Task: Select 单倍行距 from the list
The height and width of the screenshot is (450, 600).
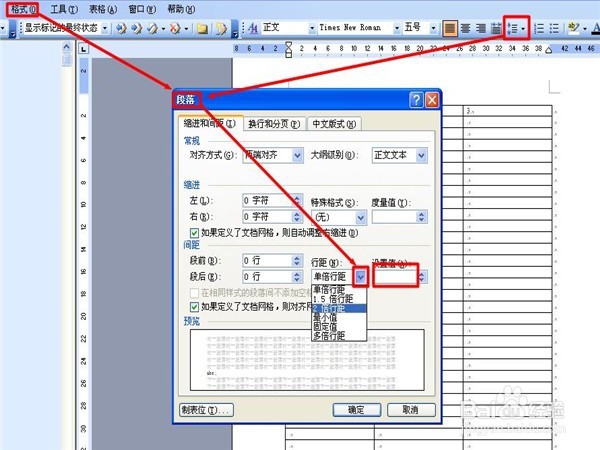Action: tap(339, 290)
